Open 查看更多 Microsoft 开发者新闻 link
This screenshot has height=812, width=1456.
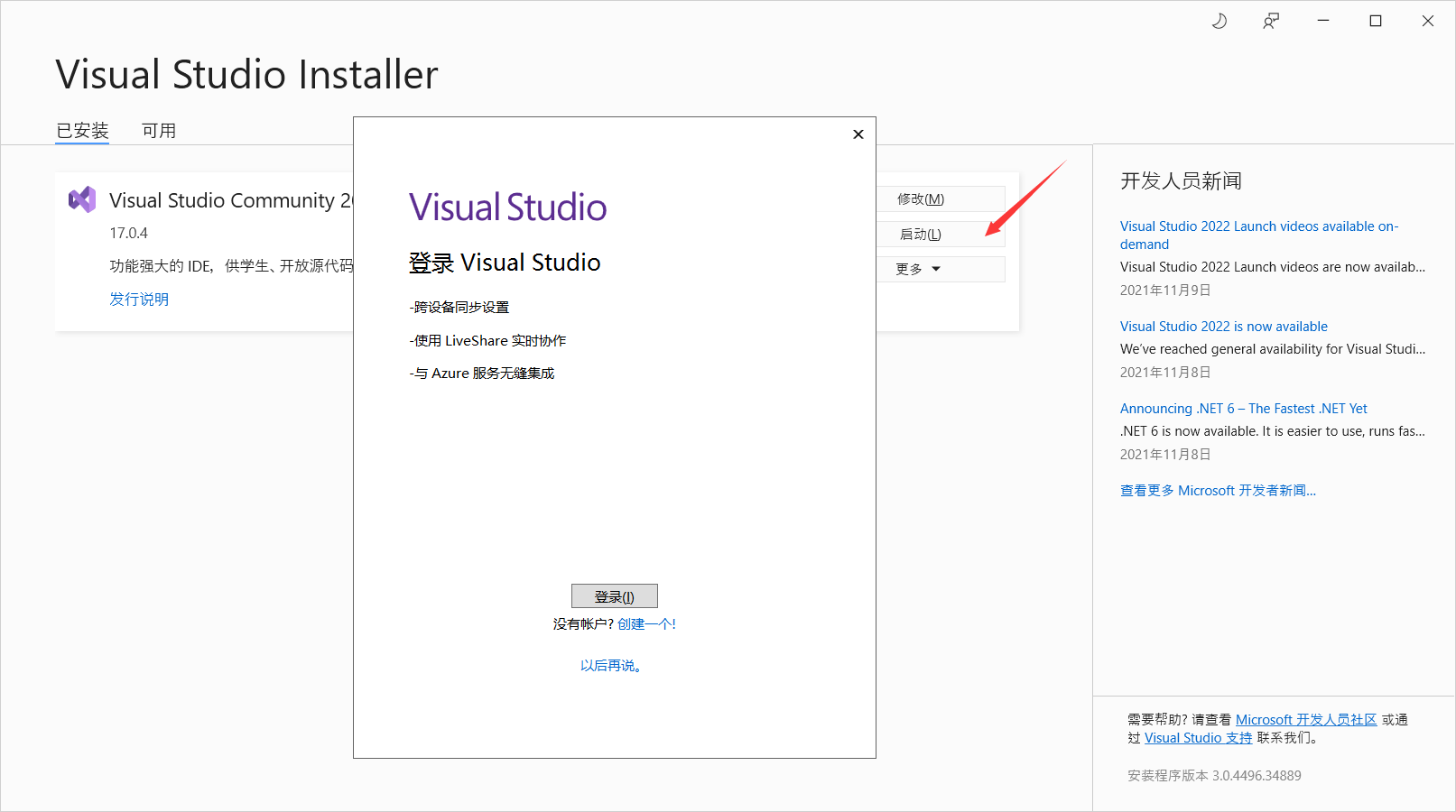pyautogui.click(x=1219, y=491)
